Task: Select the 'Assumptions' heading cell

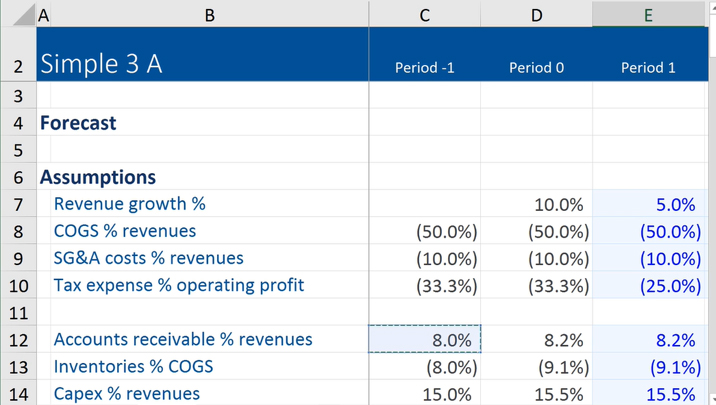Action: pos(98,177)
